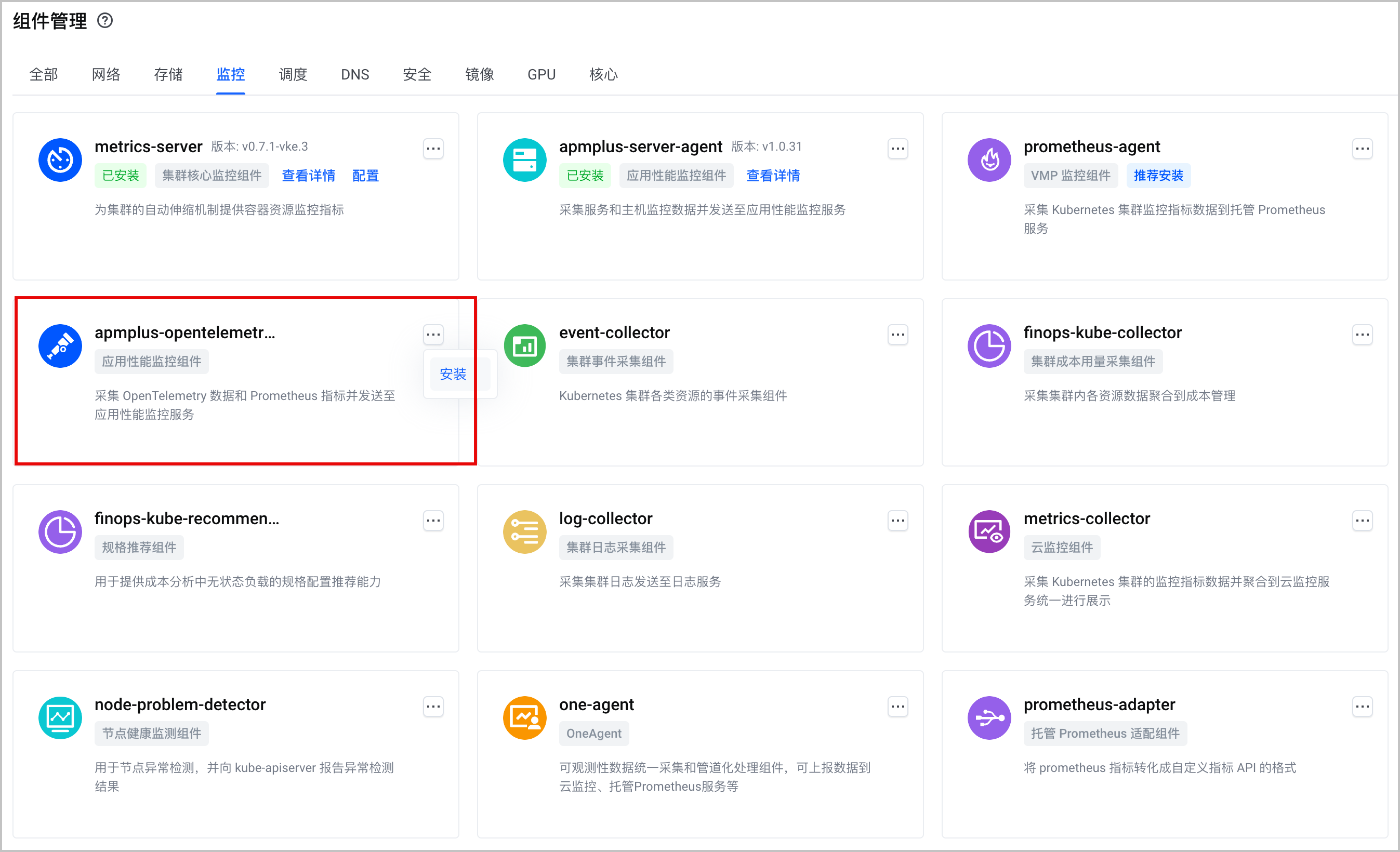Select the 全部 tab
Viewport: 1400px width, 852px height.
tap(44, 74)
